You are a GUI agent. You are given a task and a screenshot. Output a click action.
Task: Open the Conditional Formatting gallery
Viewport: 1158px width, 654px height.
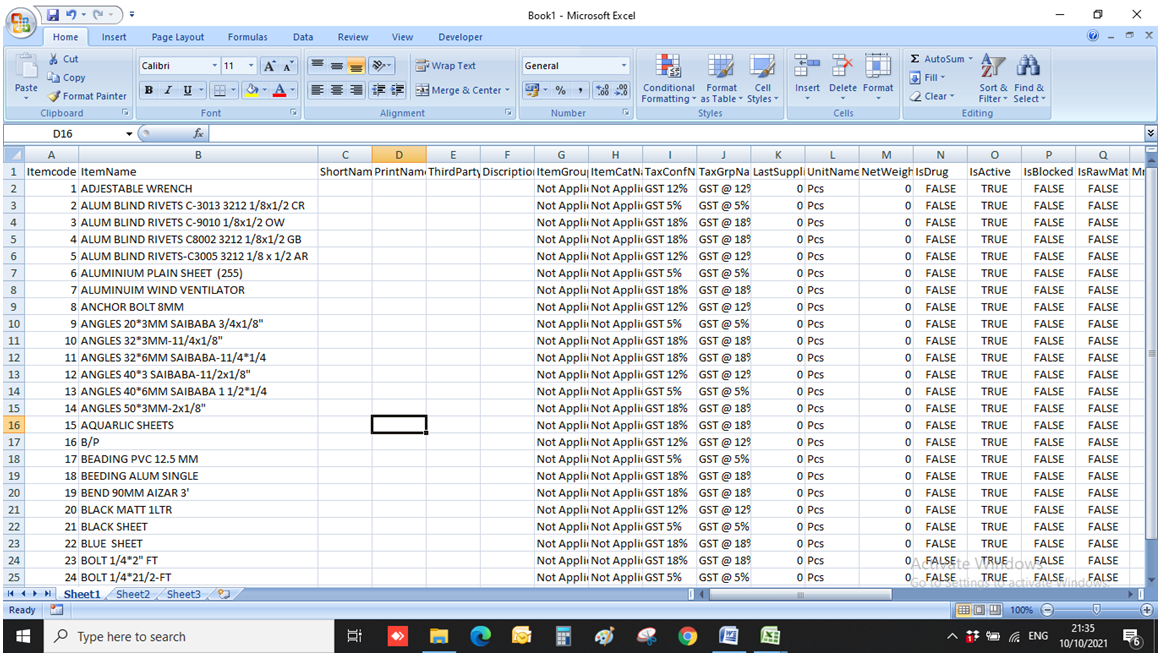[x=668, y=80]
